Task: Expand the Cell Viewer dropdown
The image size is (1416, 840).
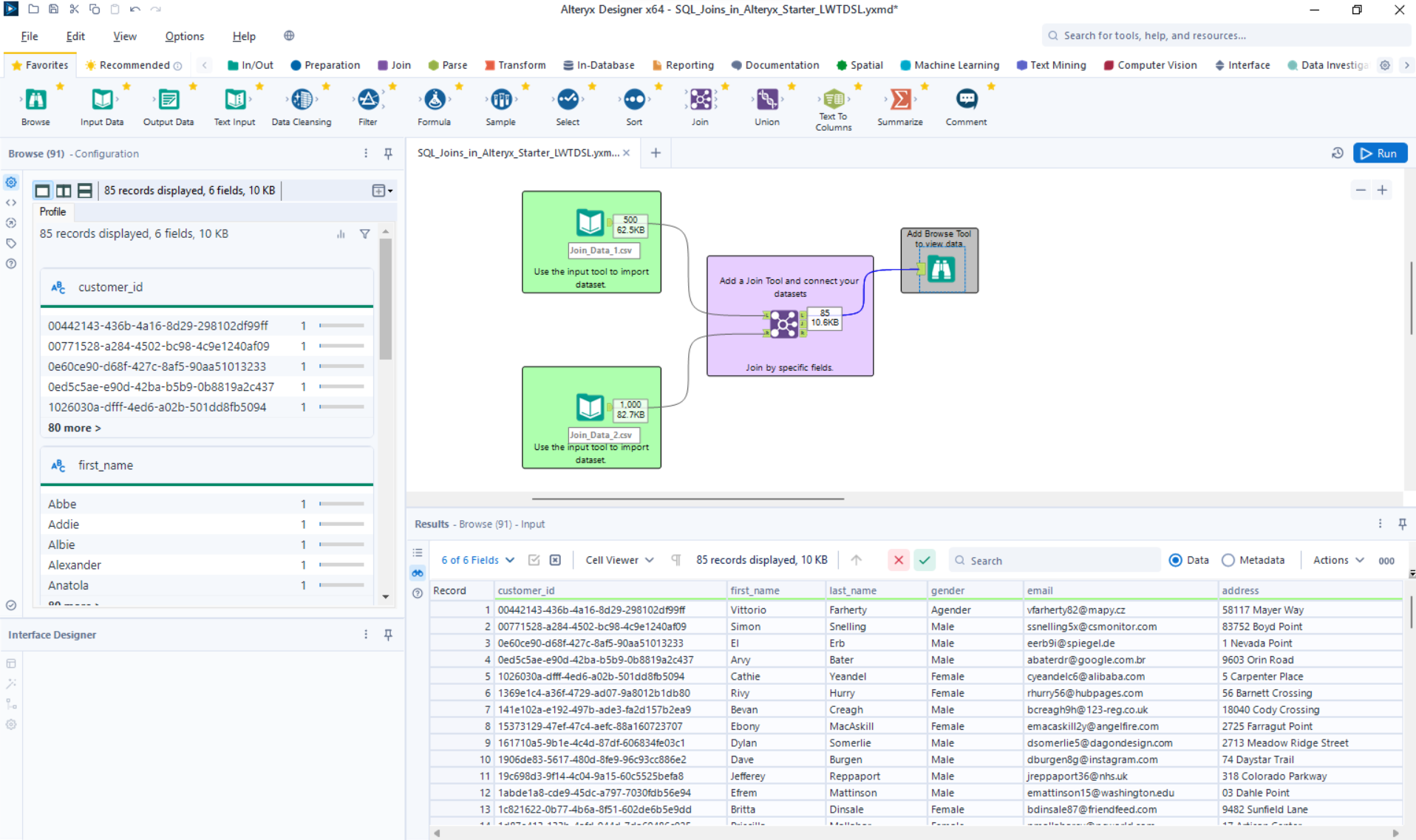Action: tap(619, 560)
